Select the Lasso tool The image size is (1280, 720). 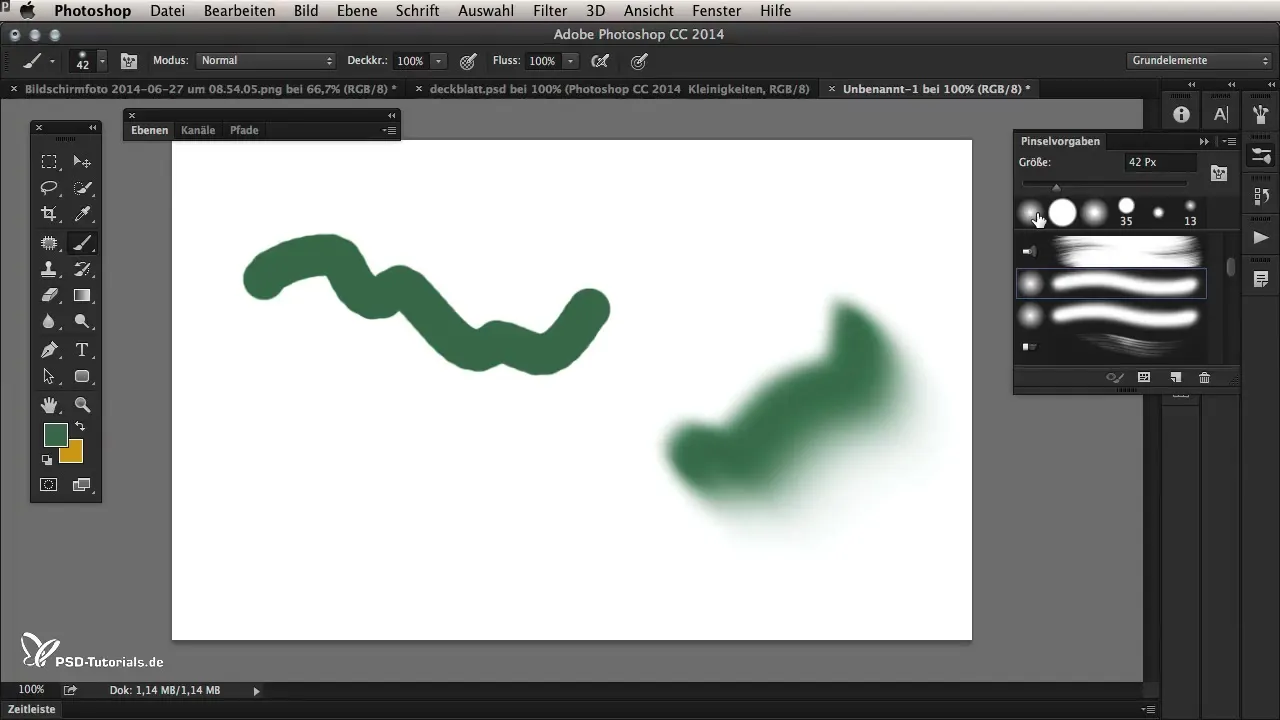(48, 188)
